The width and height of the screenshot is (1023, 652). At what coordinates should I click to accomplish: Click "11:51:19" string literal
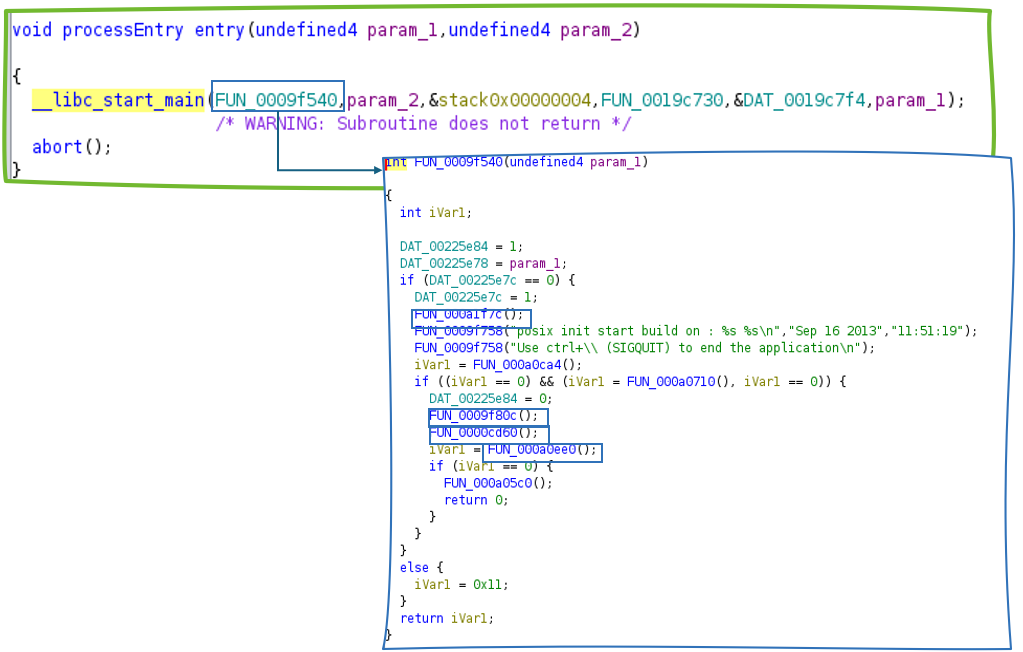pyautogui.click(x=927, y=331)
